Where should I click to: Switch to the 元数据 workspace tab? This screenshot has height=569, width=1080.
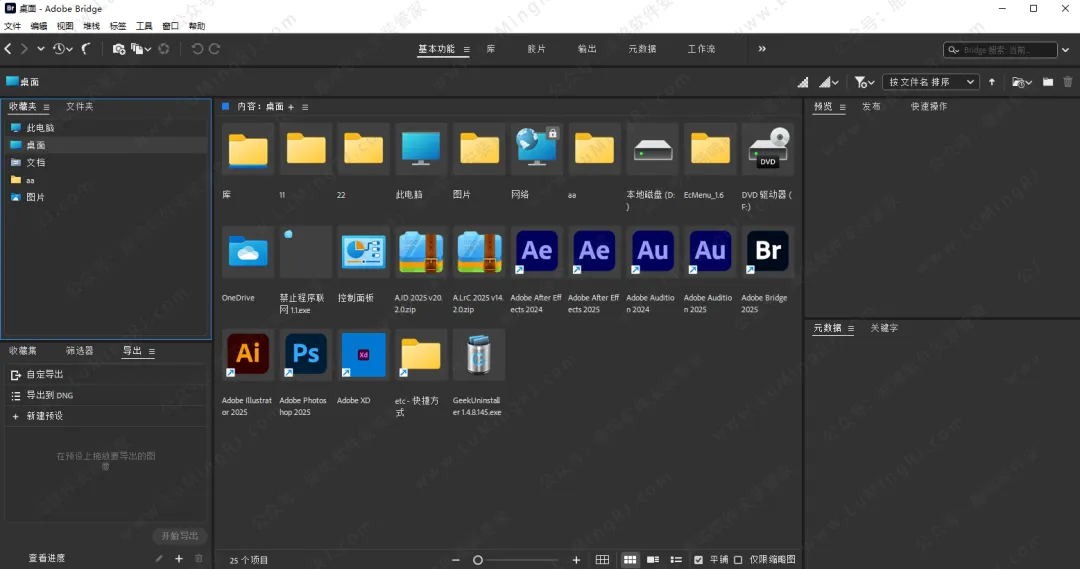coord(642,49)
